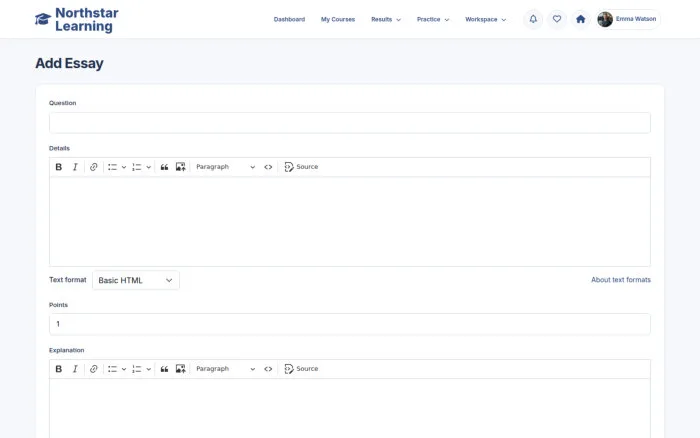Toggle Source mode in Details editor
Image resolution: width=700 pixels, height=438 pixels.
(301, 167)
